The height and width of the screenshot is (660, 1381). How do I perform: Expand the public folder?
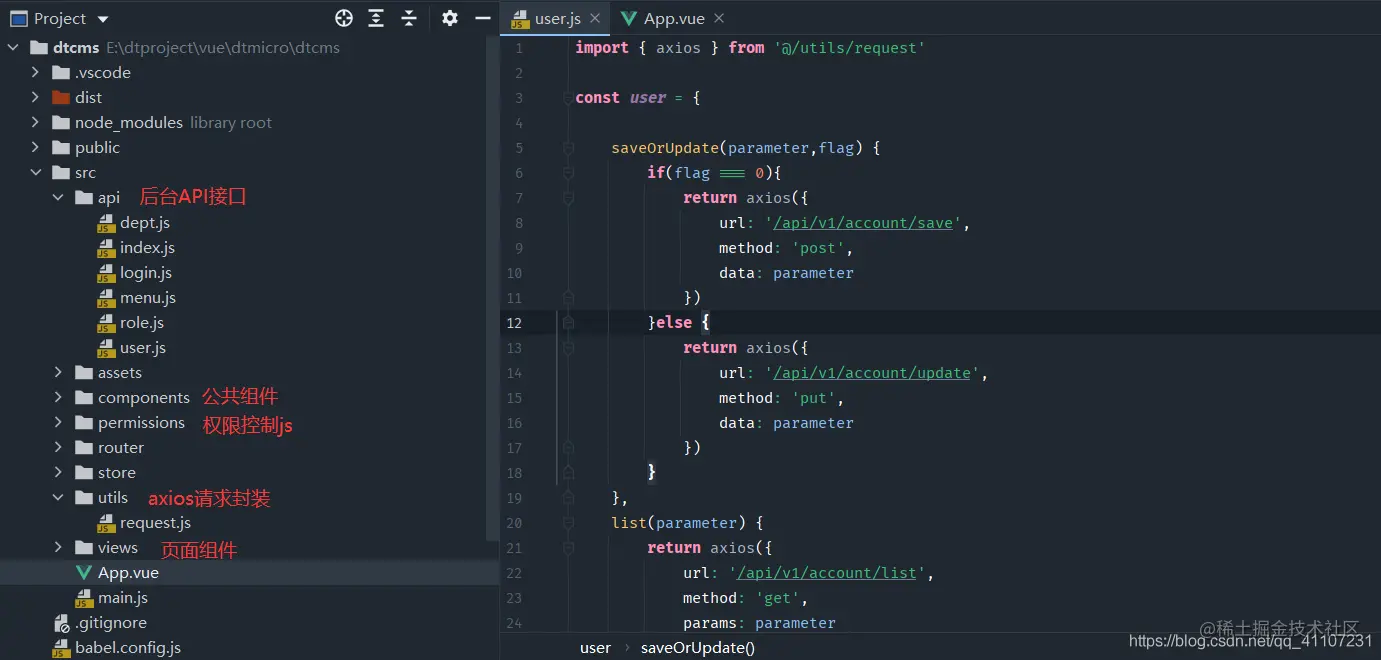tap(35, 147)
